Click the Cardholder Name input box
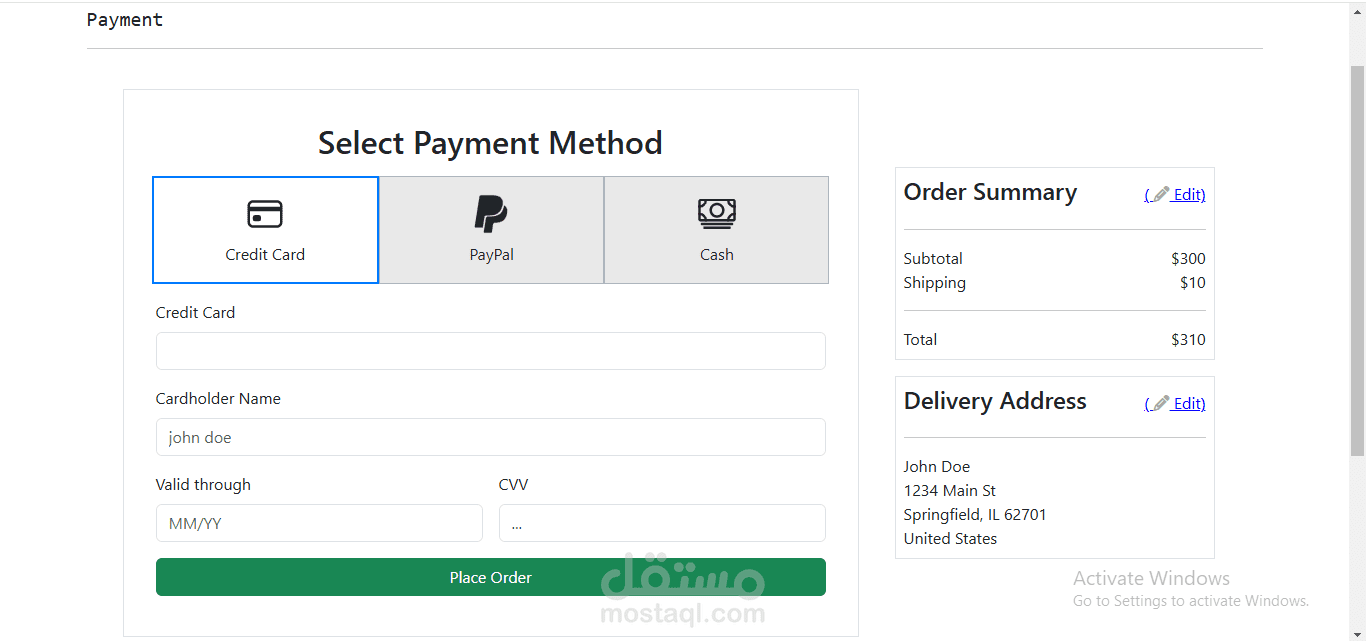This screenshot has height=641, width=1366. coord(490,437)
